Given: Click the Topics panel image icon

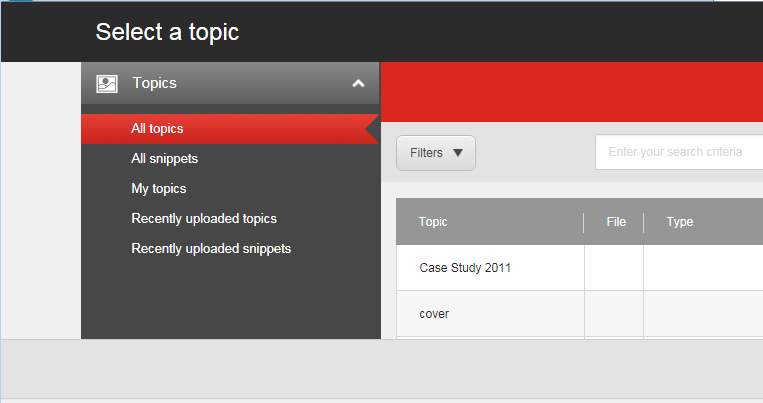Looking at the screenshot, I should [107, 84].
